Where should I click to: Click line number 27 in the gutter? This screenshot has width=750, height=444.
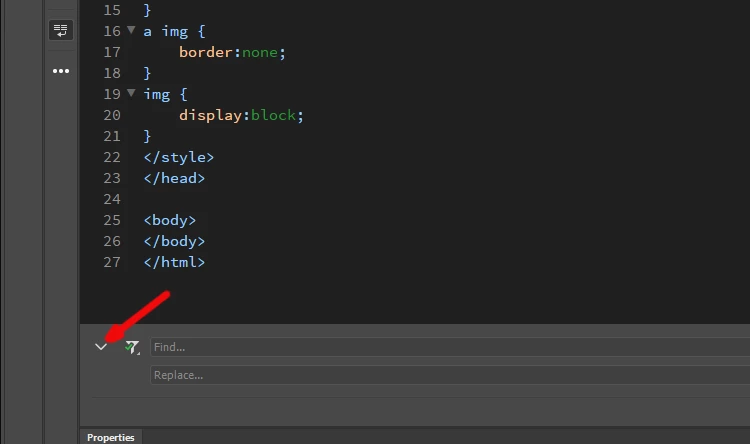tap(112, 262)
